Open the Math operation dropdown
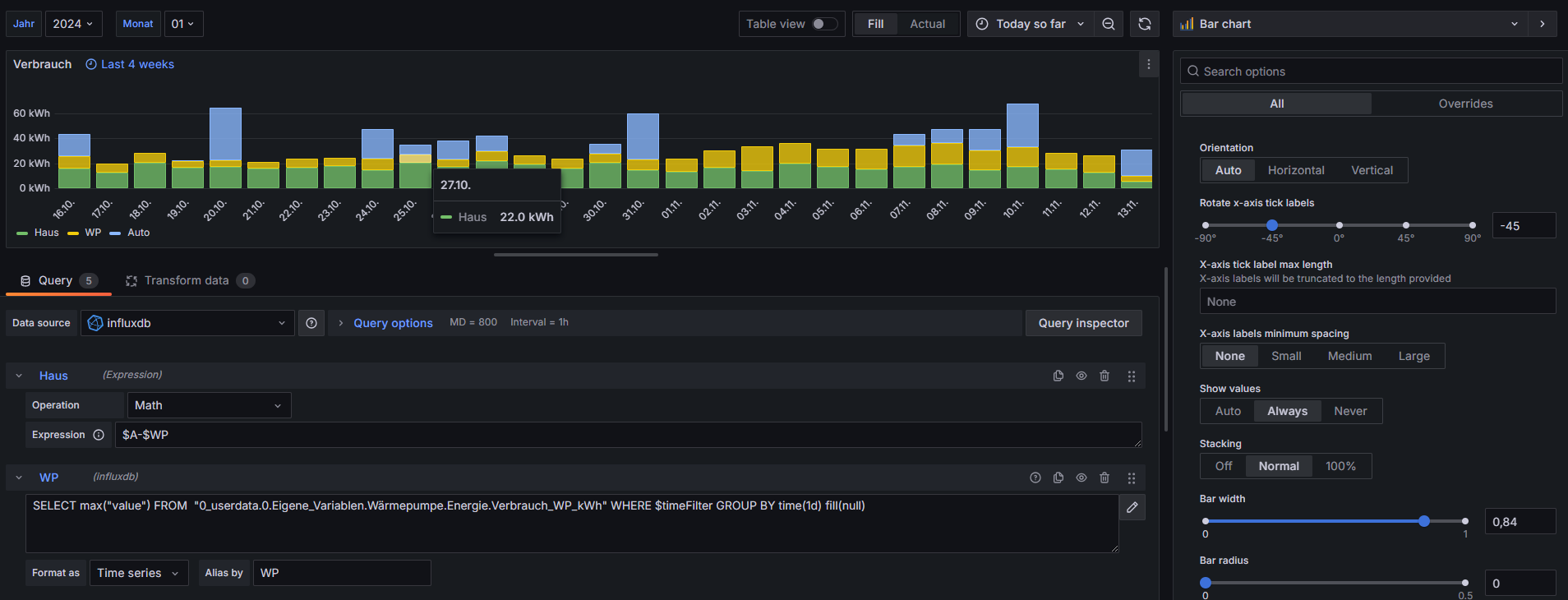The image size is (1568, 600). pyautogui.click(x=209, y=405)
